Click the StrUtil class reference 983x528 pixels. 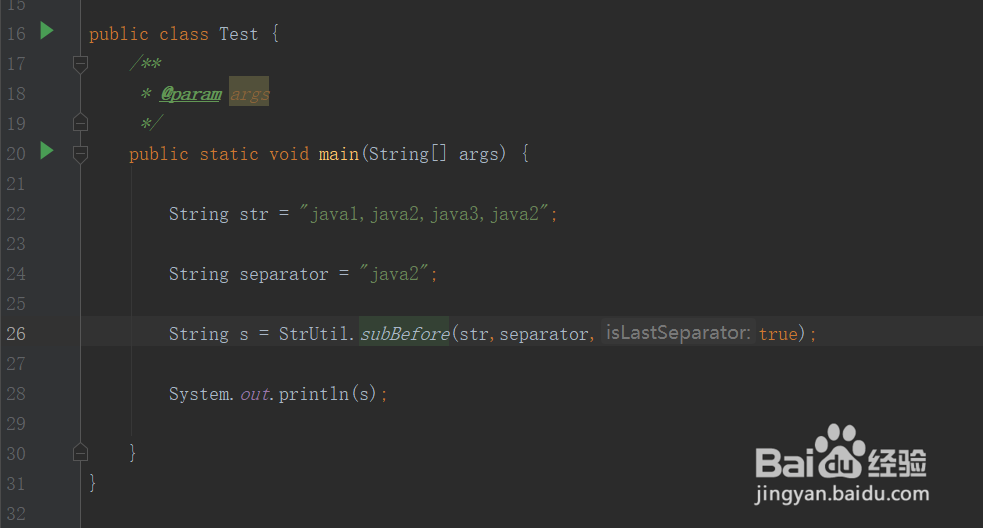pyautogui.click(x=314, y=334)
